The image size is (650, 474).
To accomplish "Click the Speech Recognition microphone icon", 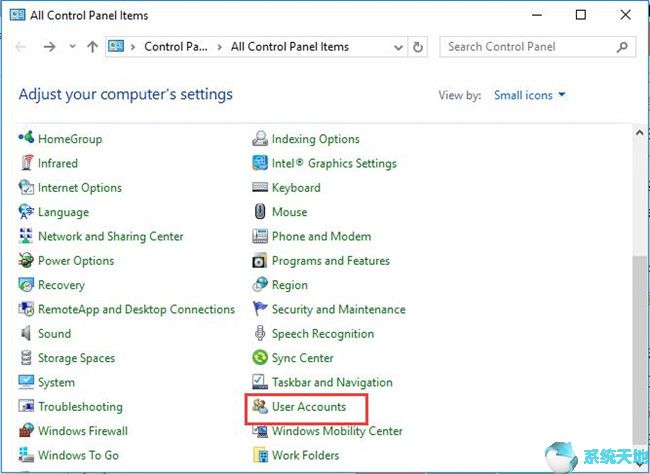I will click(260, 333).
